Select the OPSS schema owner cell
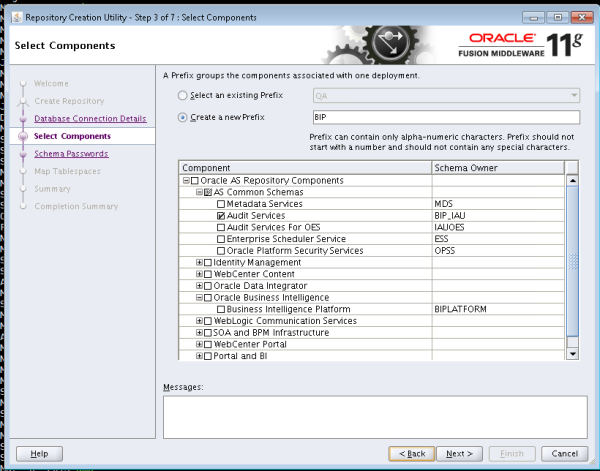 click(498, 251)
